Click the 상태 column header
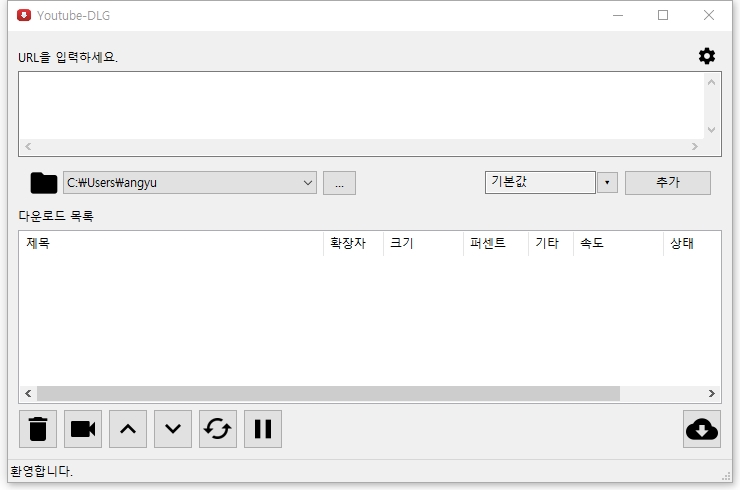The height and width of the screenshot is (490, 740). [x=692, y=243]
